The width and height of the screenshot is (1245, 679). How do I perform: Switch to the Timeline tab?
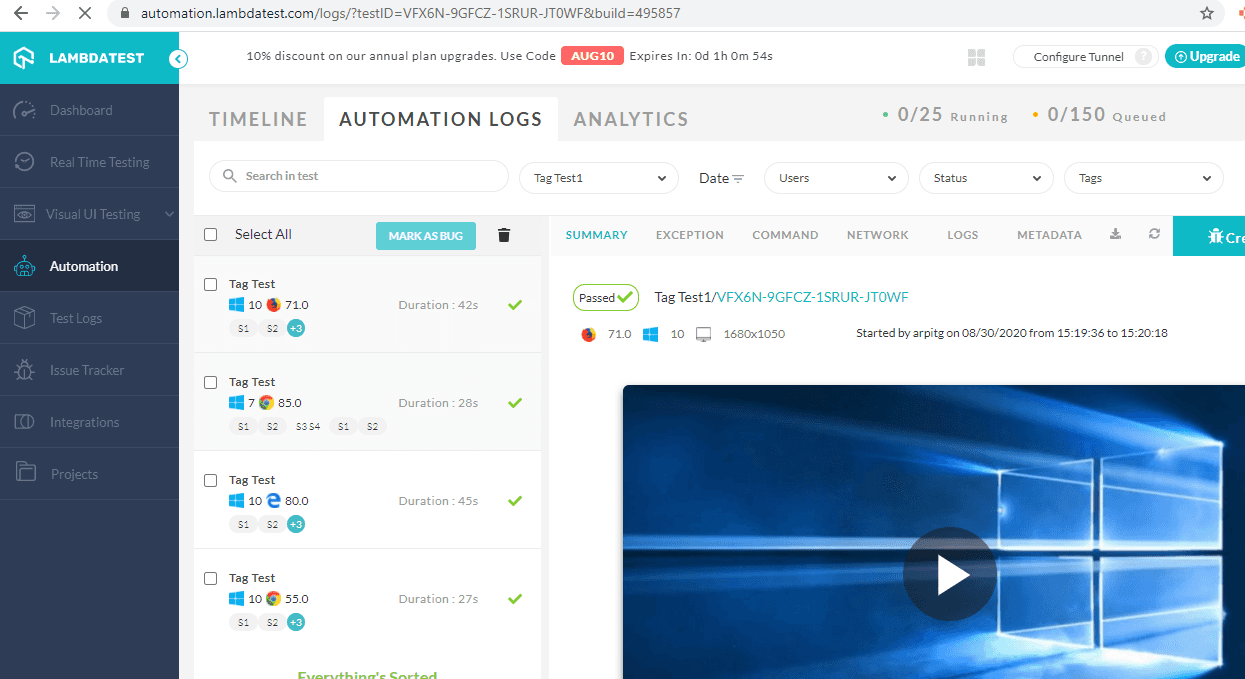(258, 119)
